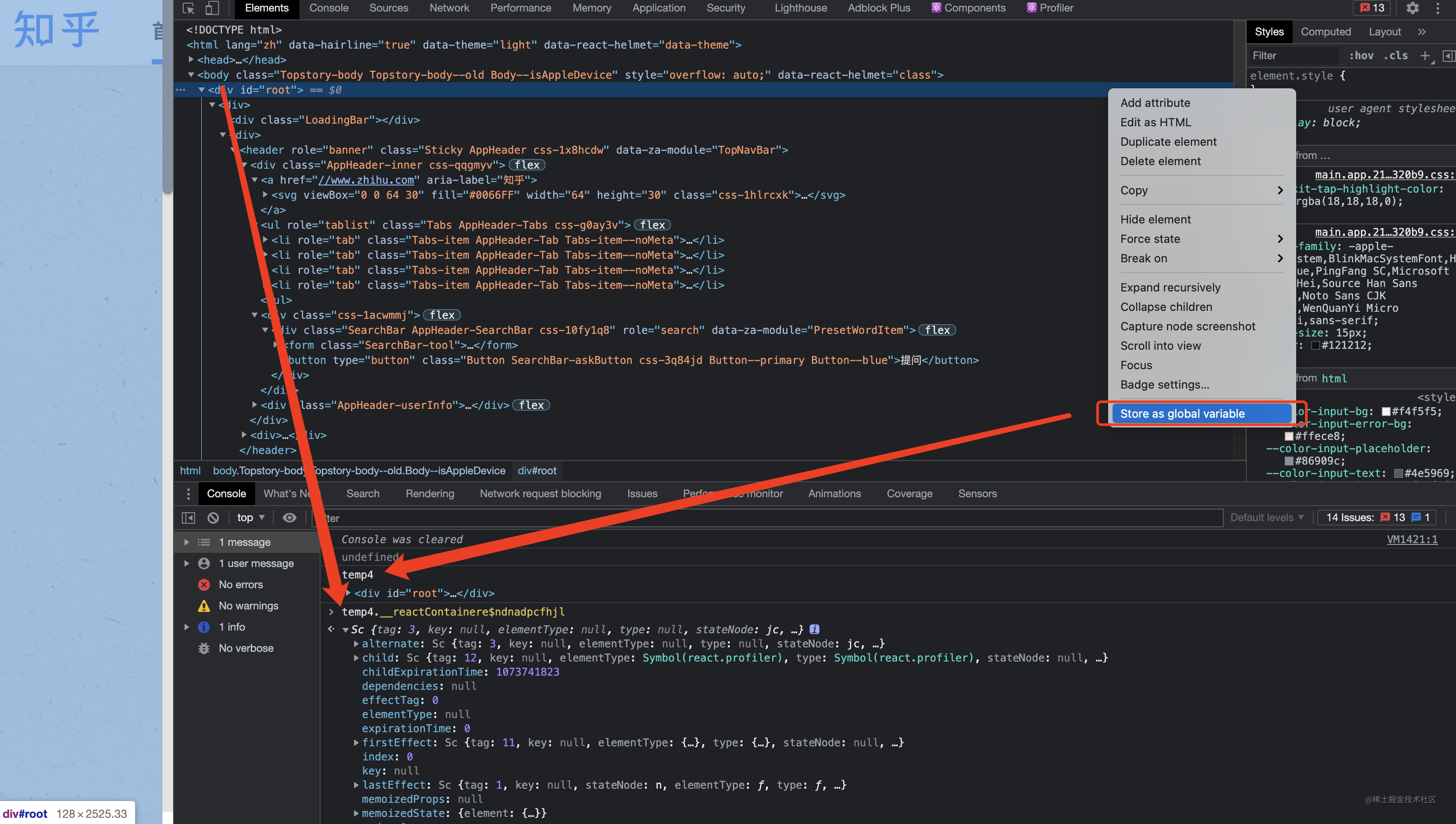Click the live expression eye icon
This screenshot has height=824, width=1456.
pyautogui.click(x=290, y=517)
